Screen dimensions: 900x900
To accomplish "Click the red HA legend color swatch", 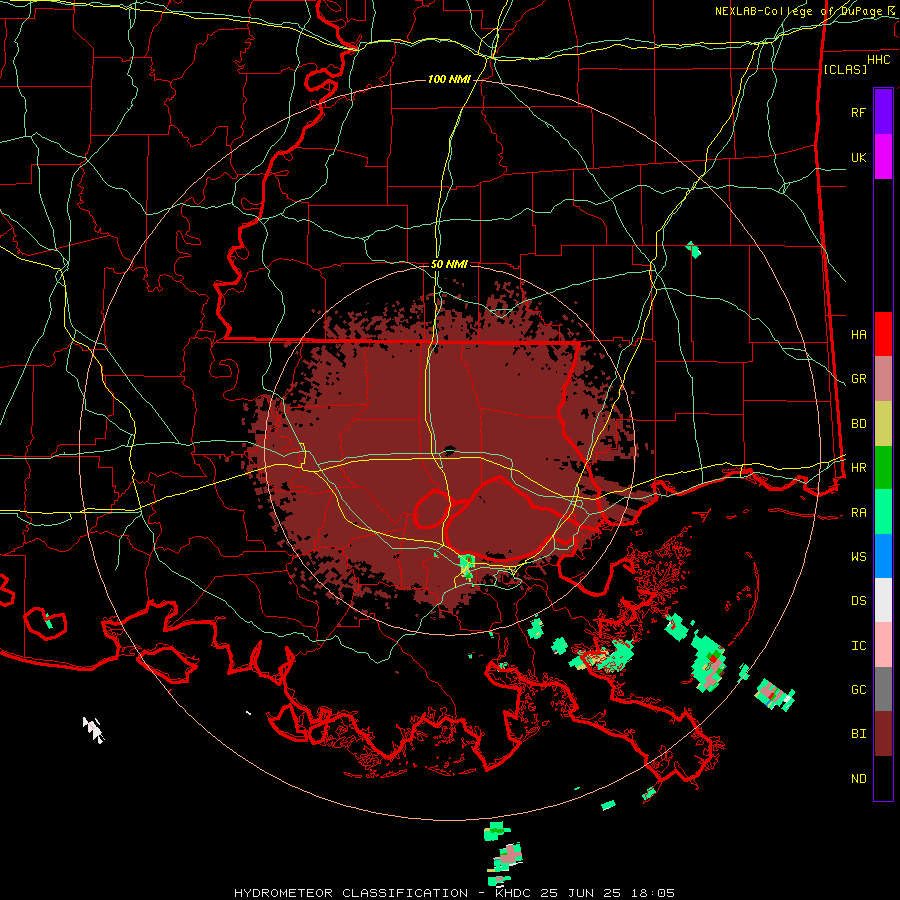I will coord(883,334).
